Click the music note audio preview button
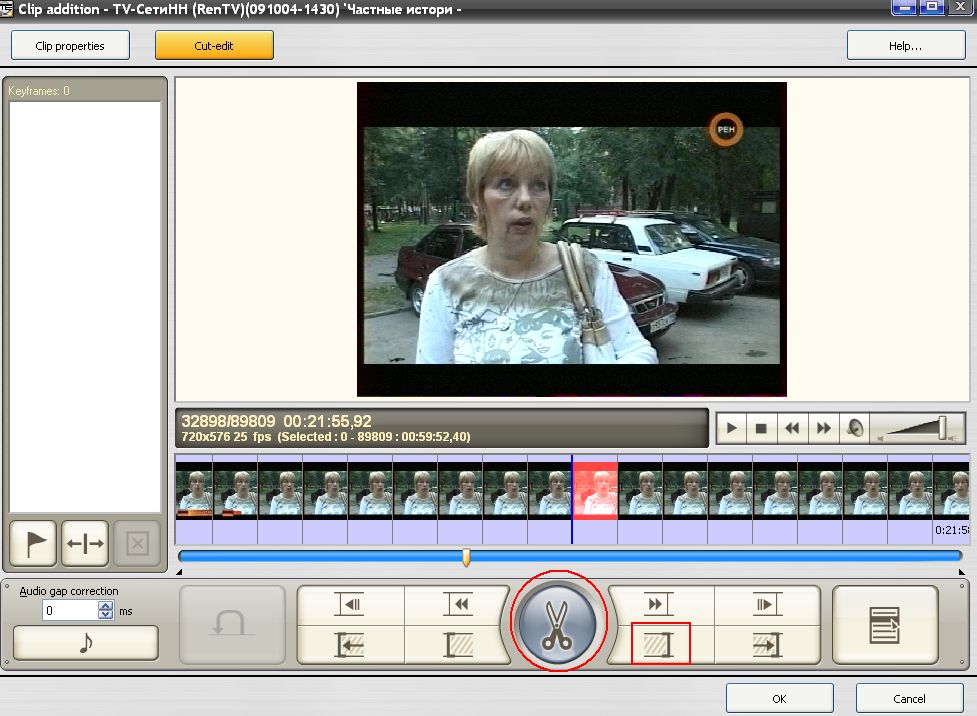 (x=85, y=642)
